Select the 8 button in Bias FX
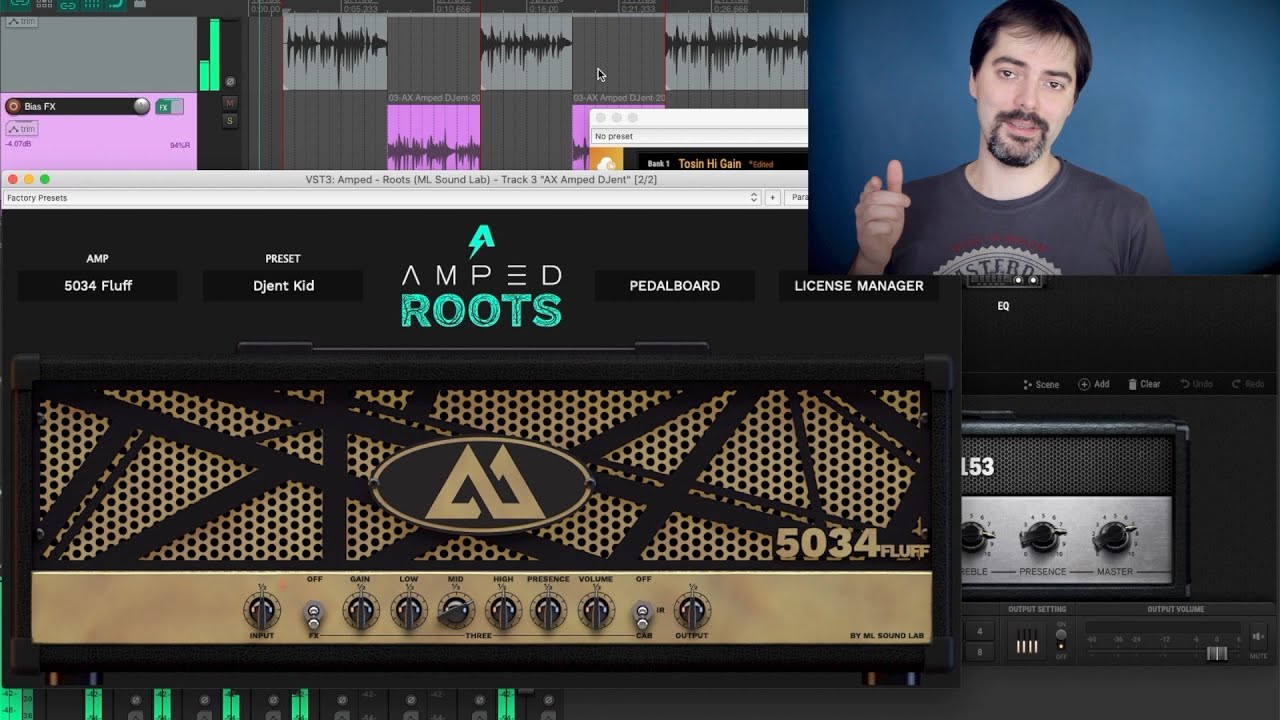Viewport: 1280px width, 720px height. 980,652
